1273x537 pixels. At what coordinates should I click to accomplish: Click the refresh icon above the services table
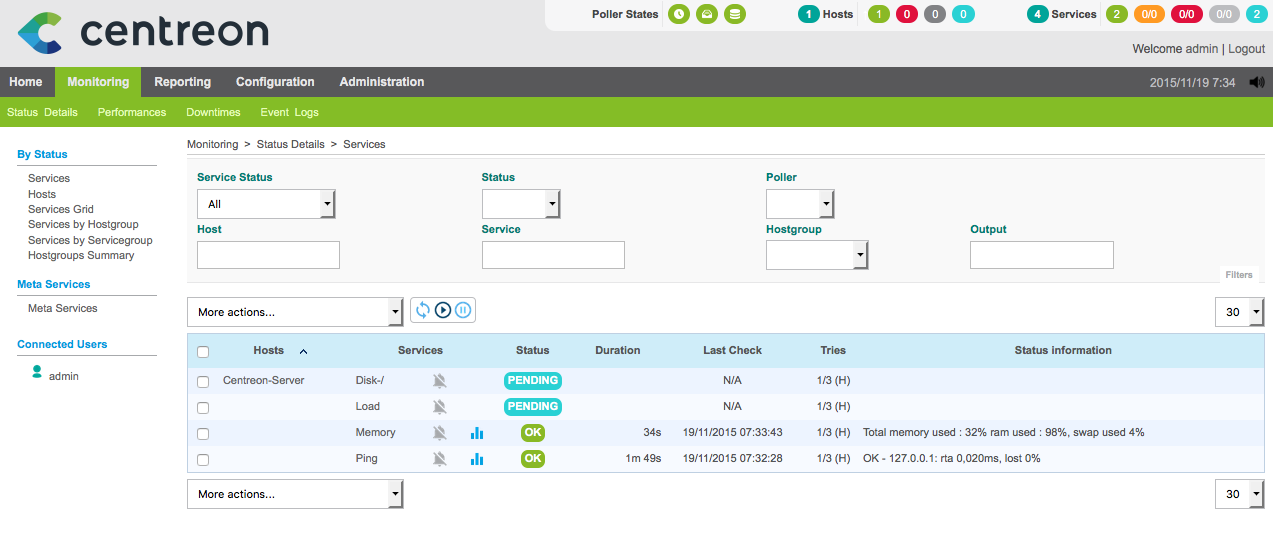coord(423,311)
